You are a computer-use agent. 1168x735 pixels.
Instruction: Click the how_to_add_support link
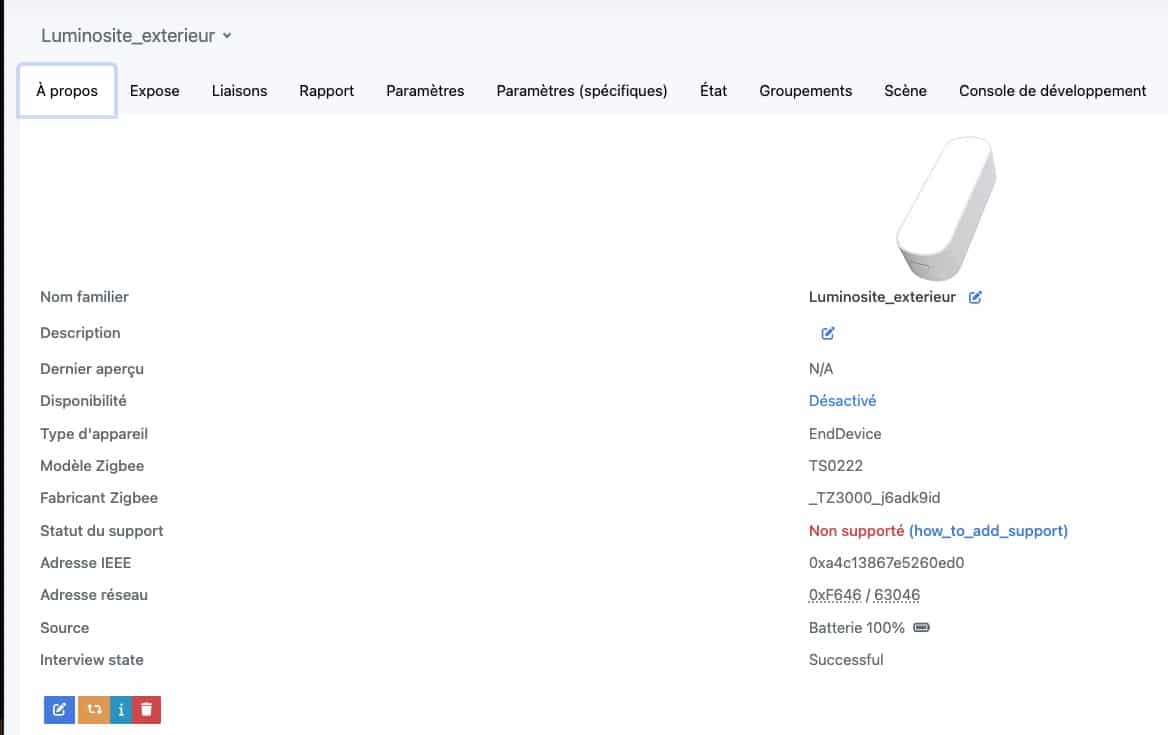click(x=988, y=531)
